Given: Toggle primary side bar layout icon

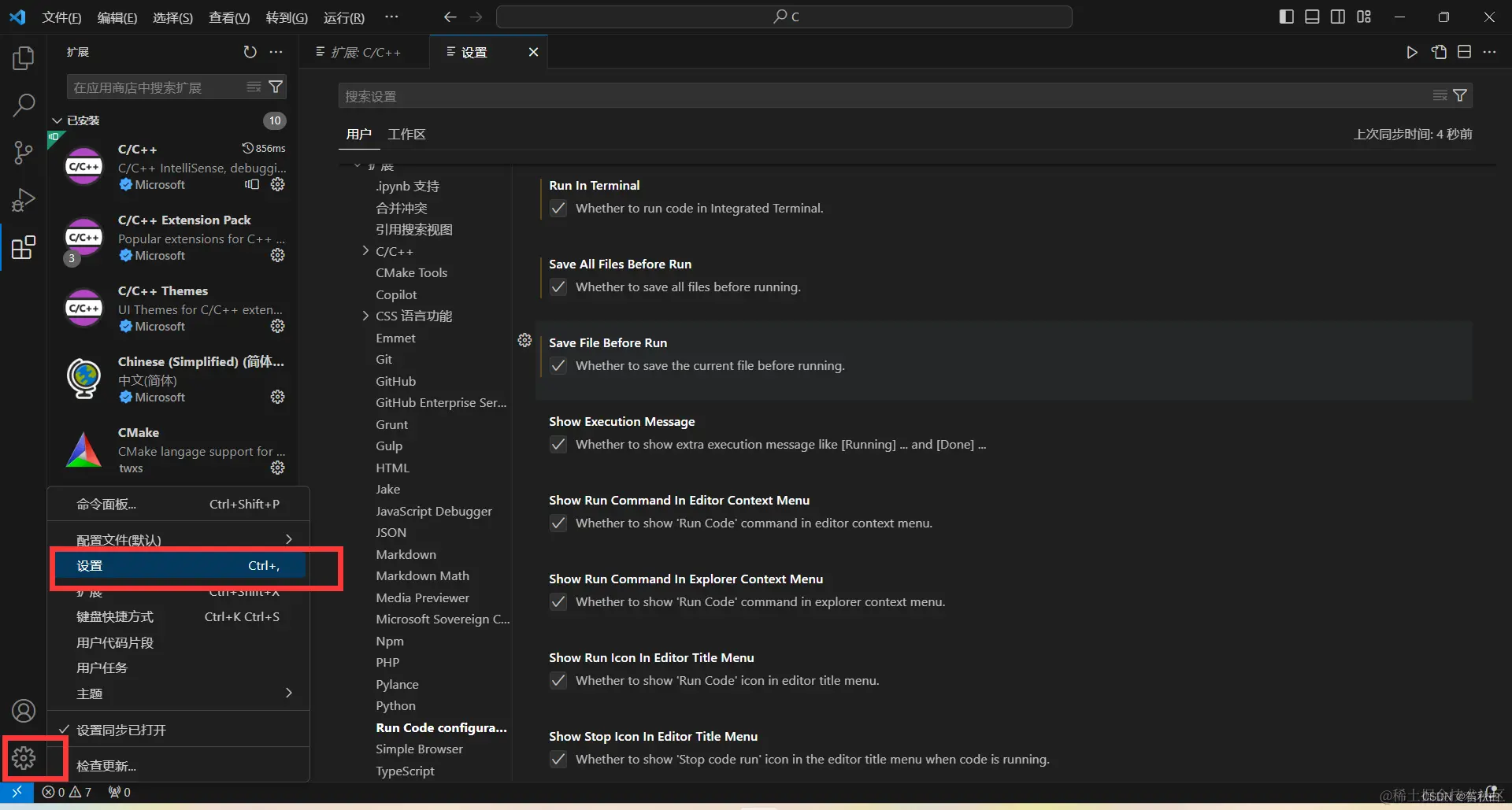Looking at the screenshot, I should 1287,17.
